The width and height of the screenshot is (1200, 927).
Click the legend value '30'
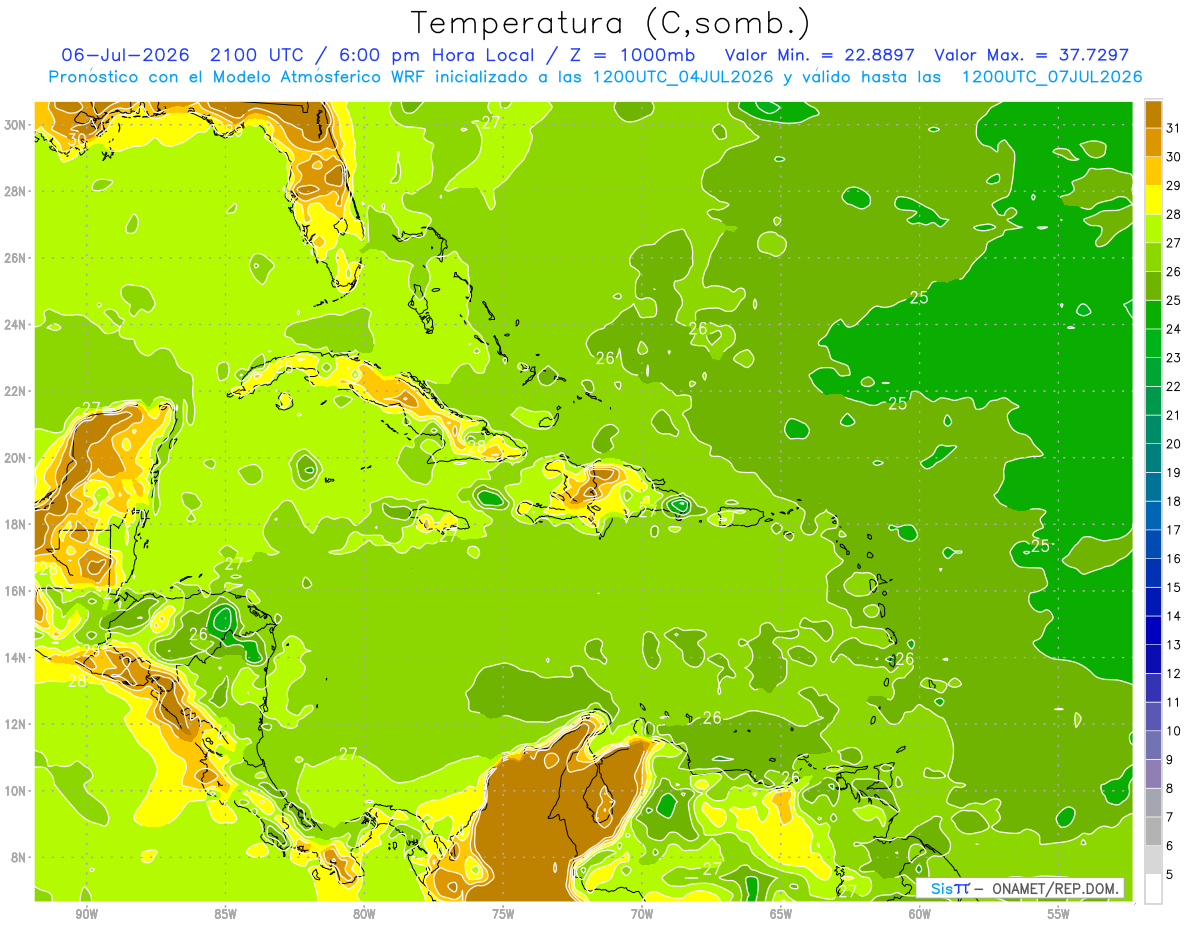click(1174, 156)
